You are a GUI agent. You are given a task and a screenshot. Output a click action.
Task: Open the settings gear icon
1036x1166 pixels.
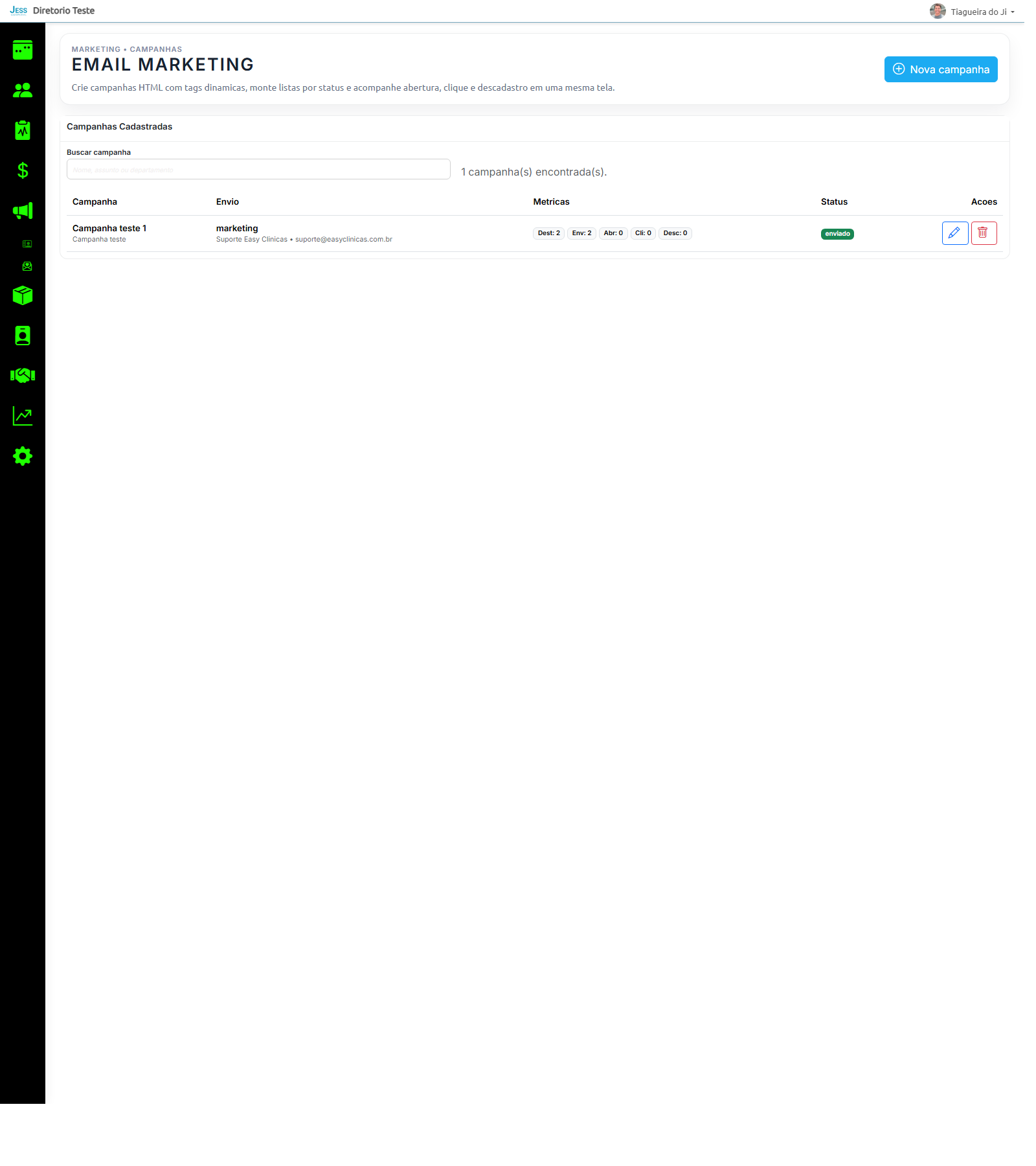pyautogui.click(x=23, y=456)
